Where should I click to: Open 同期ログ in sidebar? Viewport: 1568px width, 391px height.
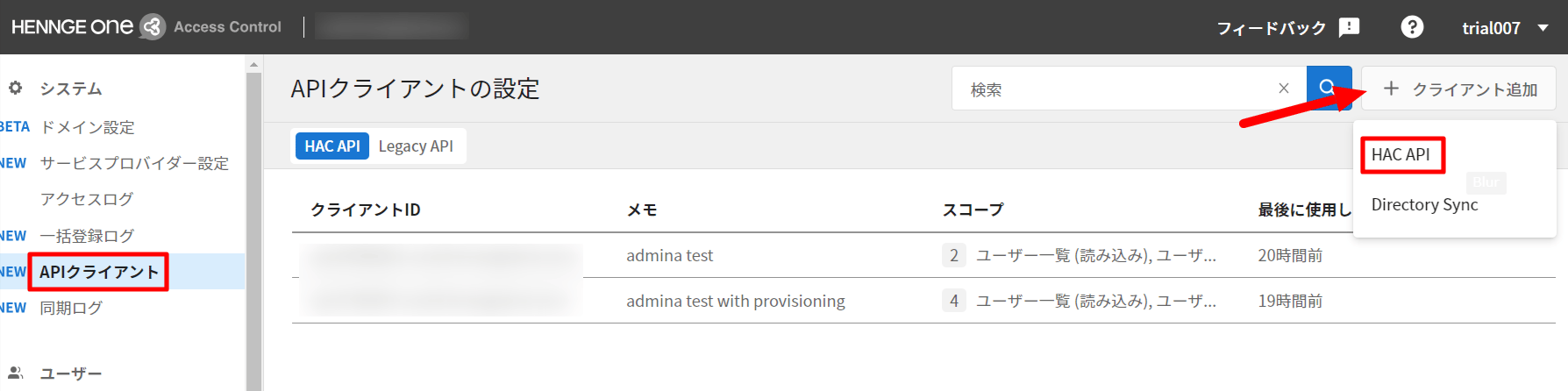(x=71, y=308)
